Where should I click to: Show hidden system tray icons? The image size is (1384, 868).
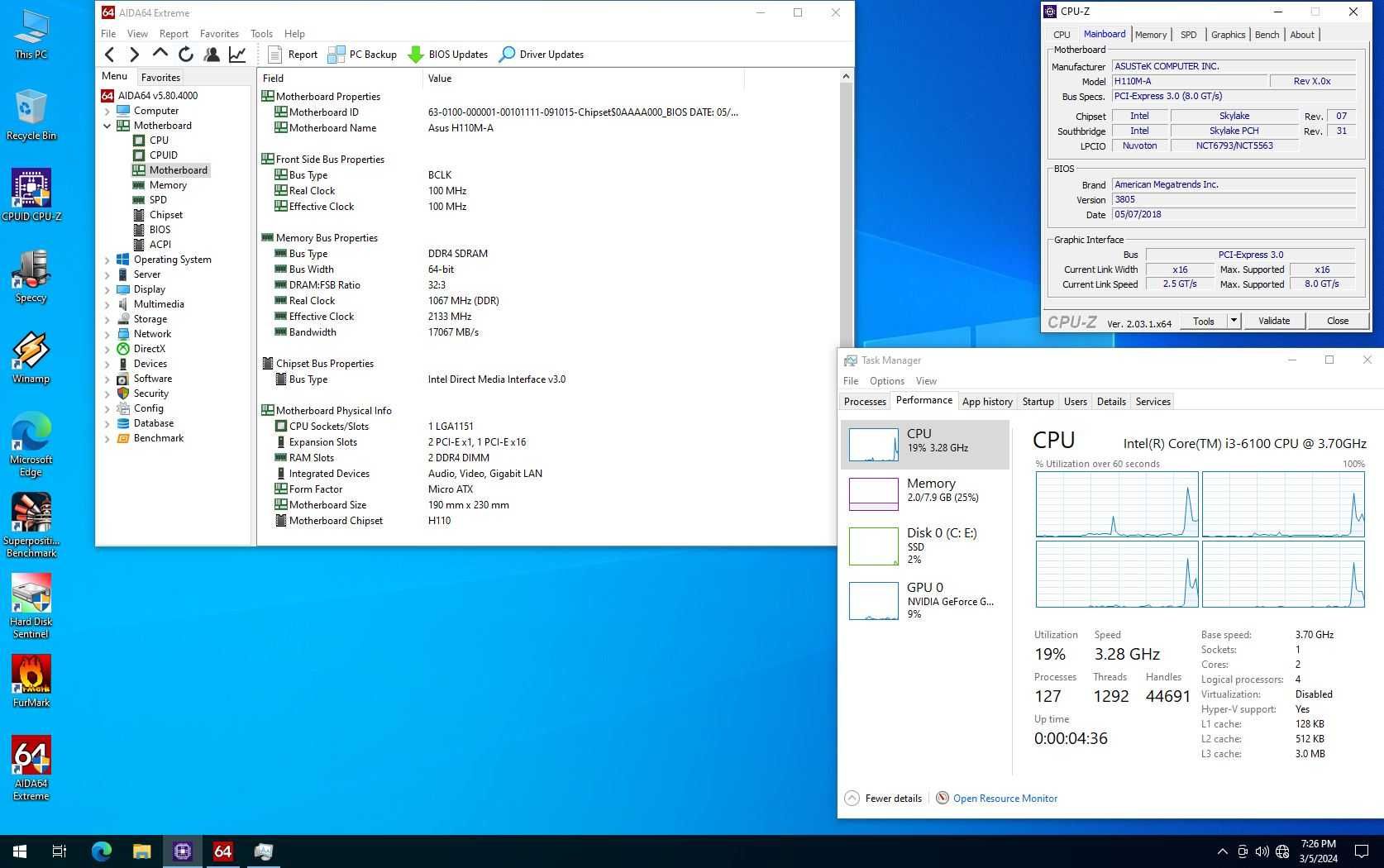[x=1222, y=851]
